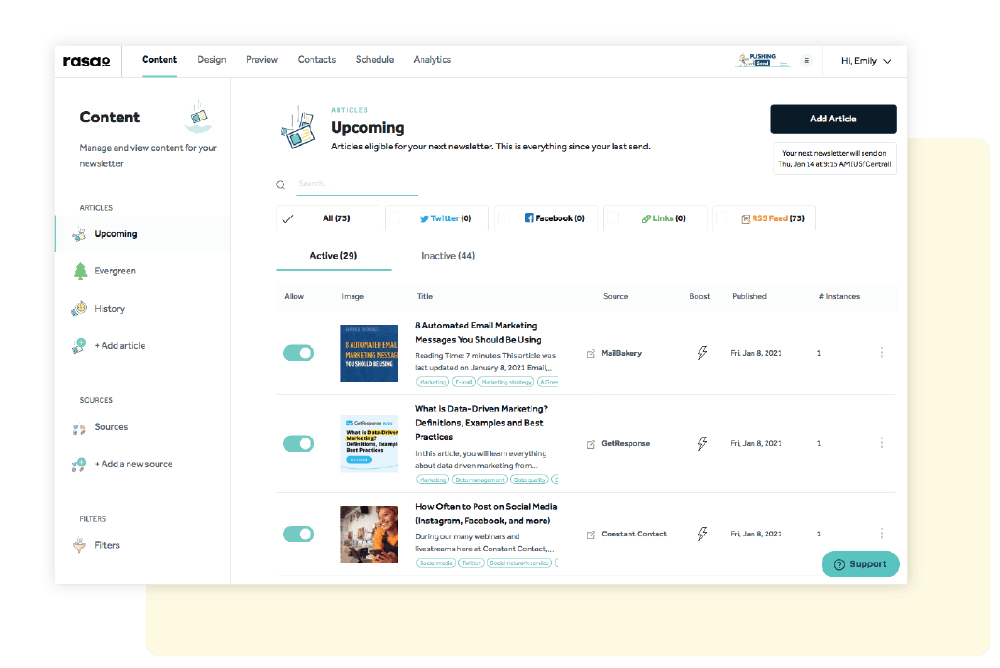Toggle off the Data-Driven Marketing article
Image resolution: width=1000 pixels, height=668 pixels.
(298, 443)
